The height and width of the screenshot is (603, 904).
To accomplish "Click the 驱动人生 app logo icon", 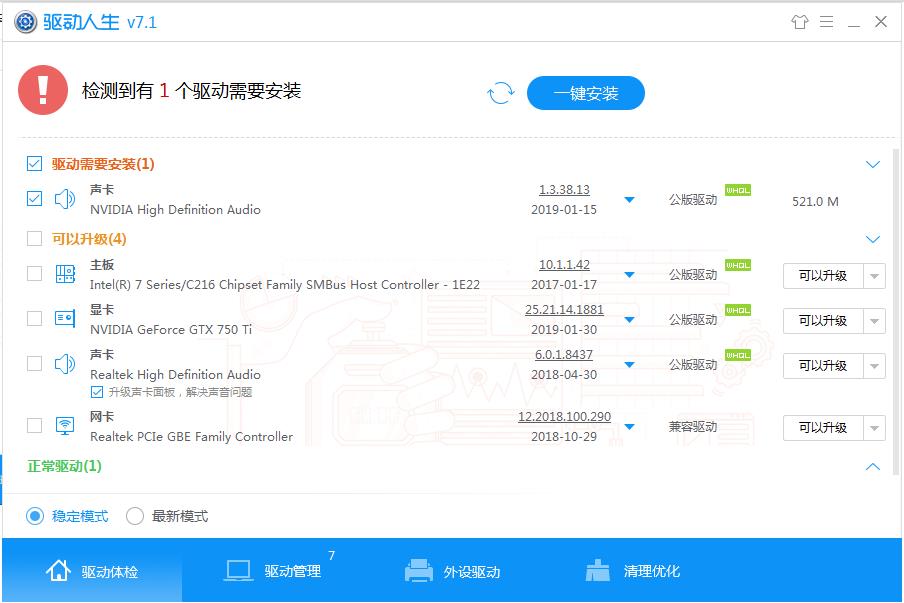I will pyautogui.click(x=25, y=22).
